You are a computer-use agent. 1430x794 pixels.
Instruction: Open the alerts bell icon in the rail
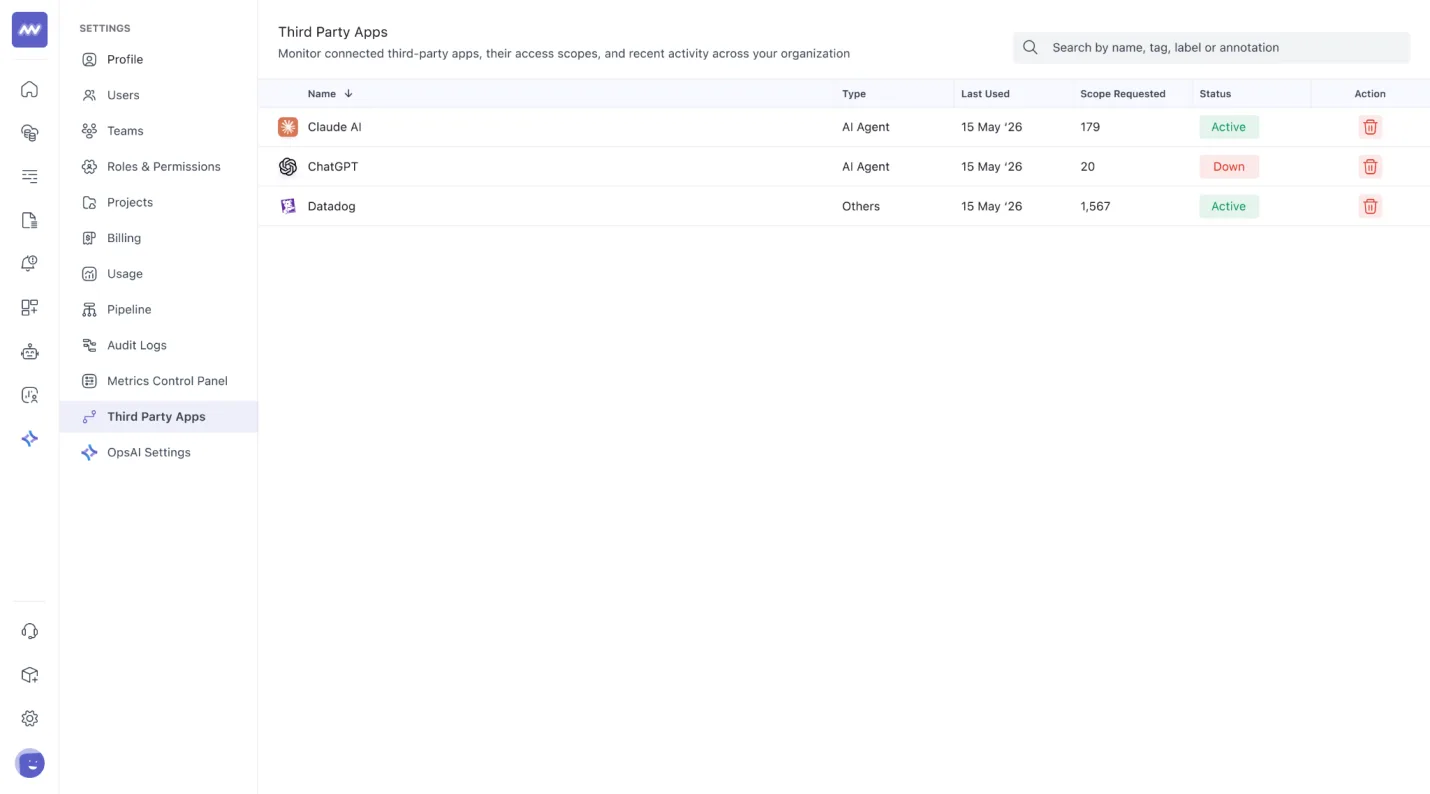(29, 264)
